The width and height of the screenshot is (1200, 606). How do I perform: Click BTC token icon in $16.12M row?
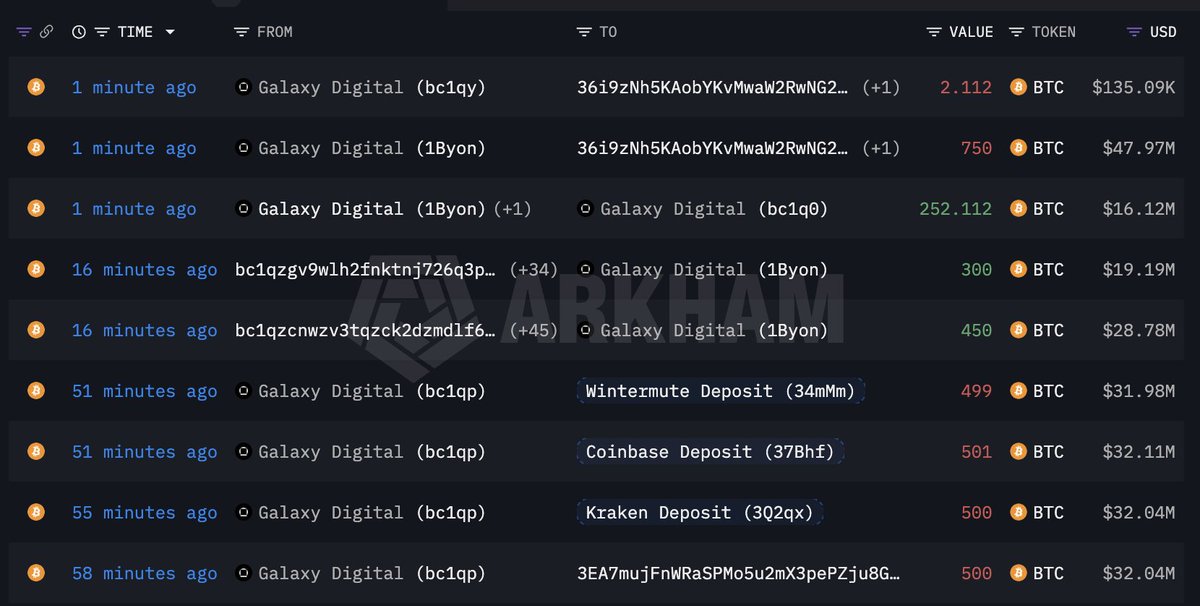click(x=1019, y=208)
